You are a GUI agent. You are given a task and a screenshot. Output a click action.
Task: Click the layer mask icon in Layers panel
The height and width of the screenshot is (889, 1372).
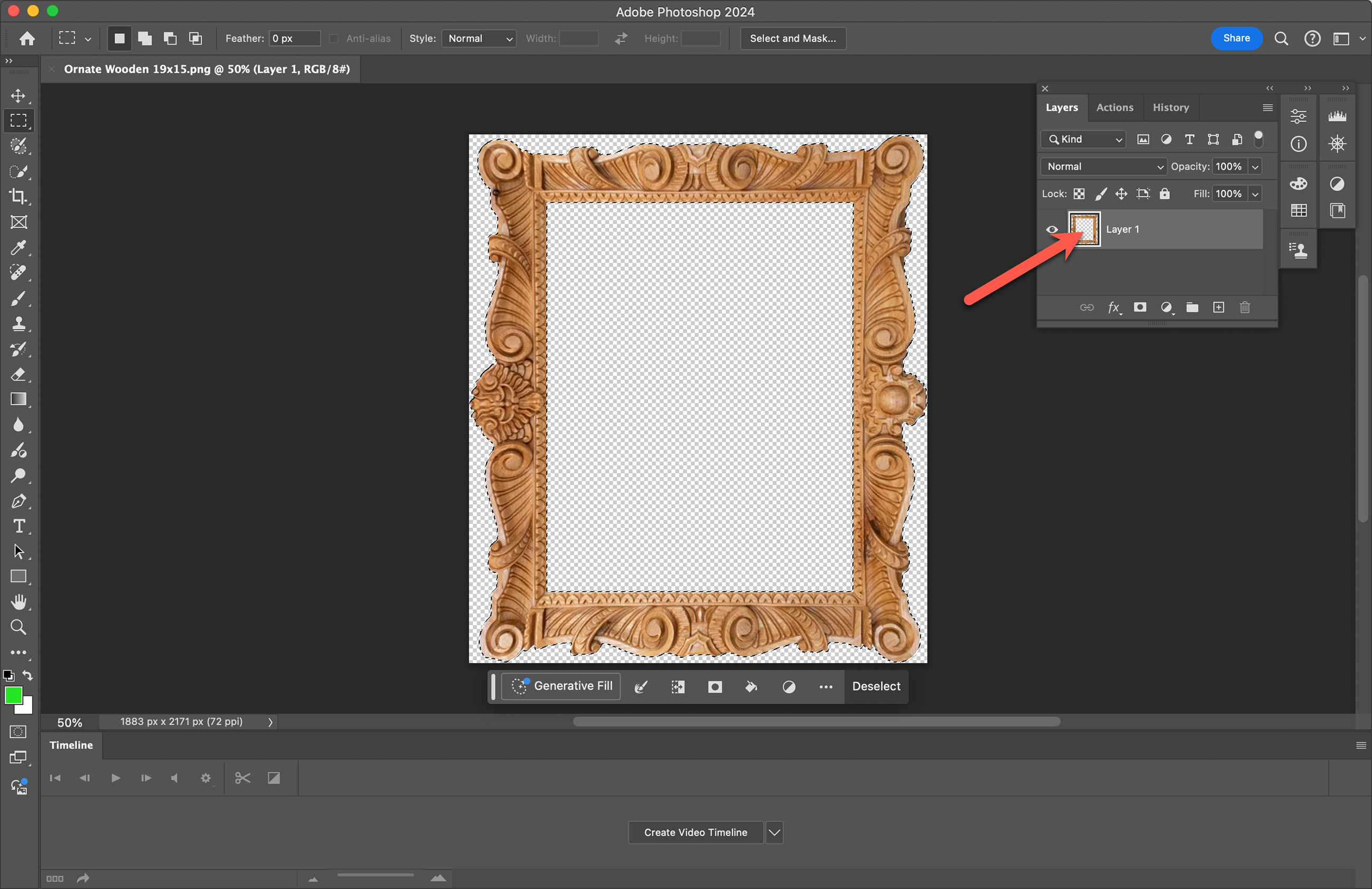[1140, 307]
